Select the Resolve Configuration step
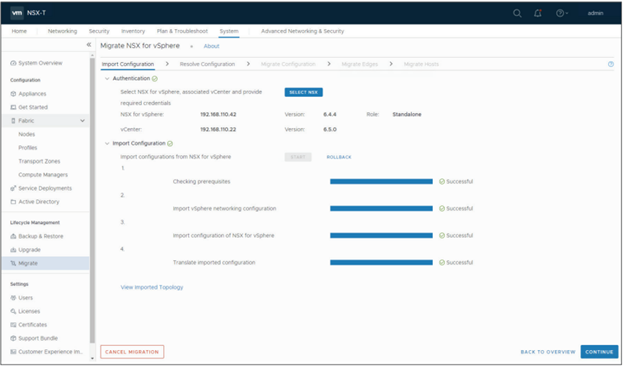 click(207, 64)
